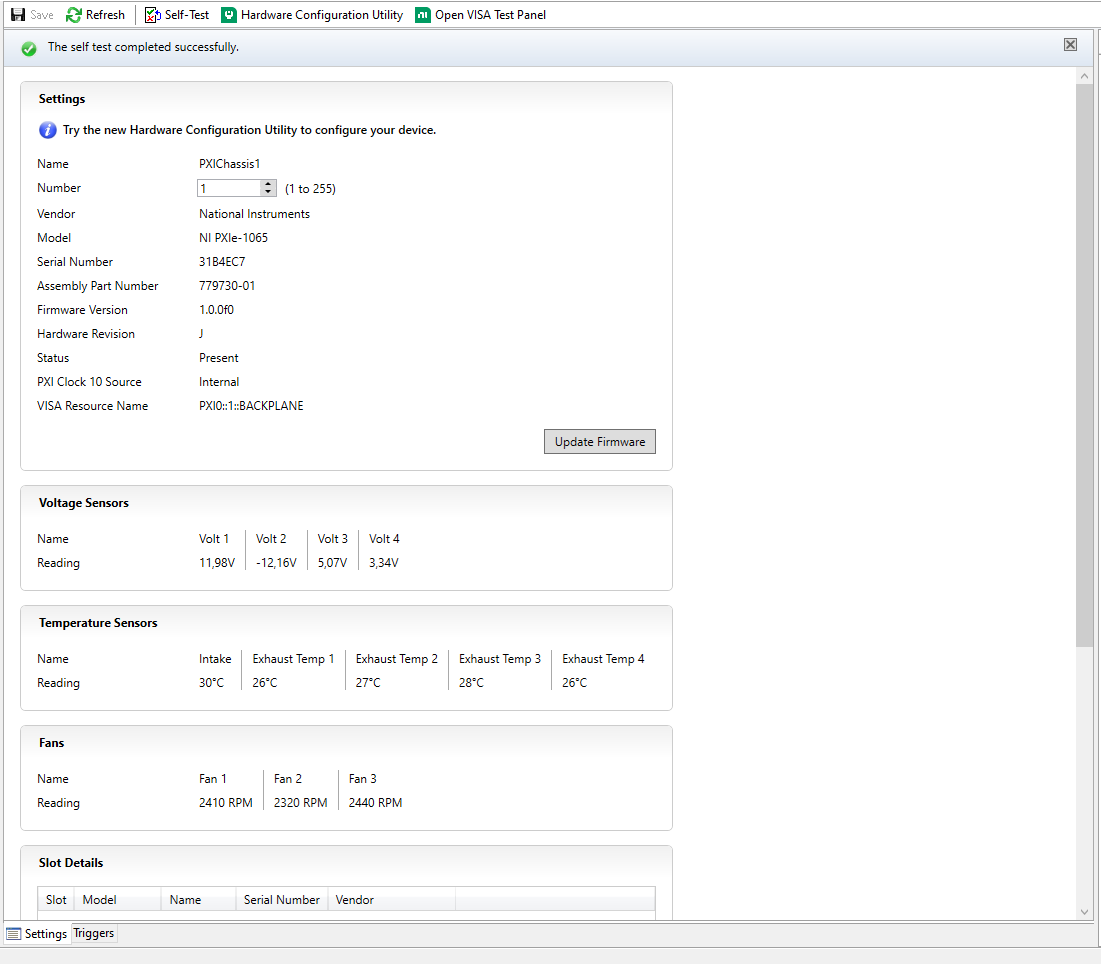Click the Refresh label in the toolbar
The width and height of the screenshot is (1101, 964).
(105, 15)
